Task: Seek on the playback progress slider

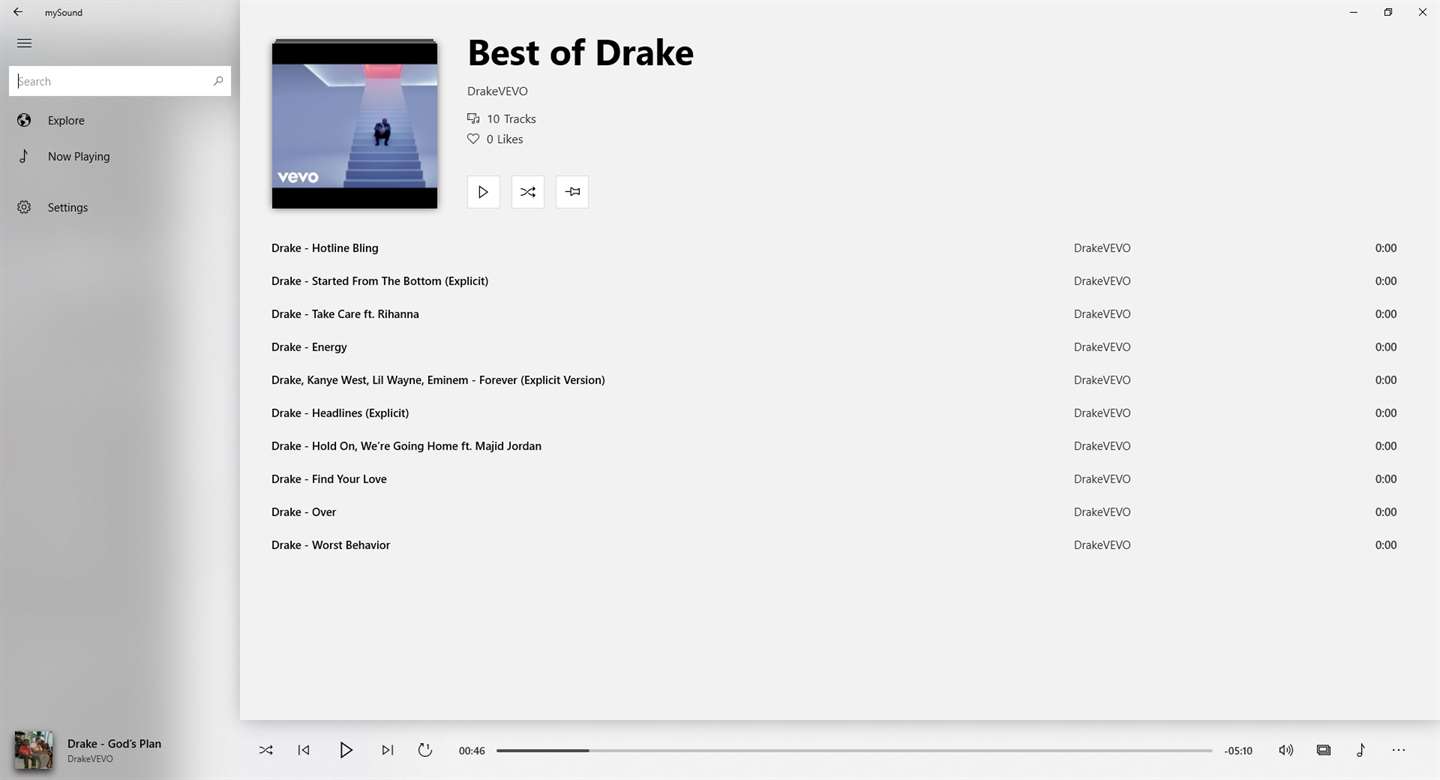Action: (854, 750)
